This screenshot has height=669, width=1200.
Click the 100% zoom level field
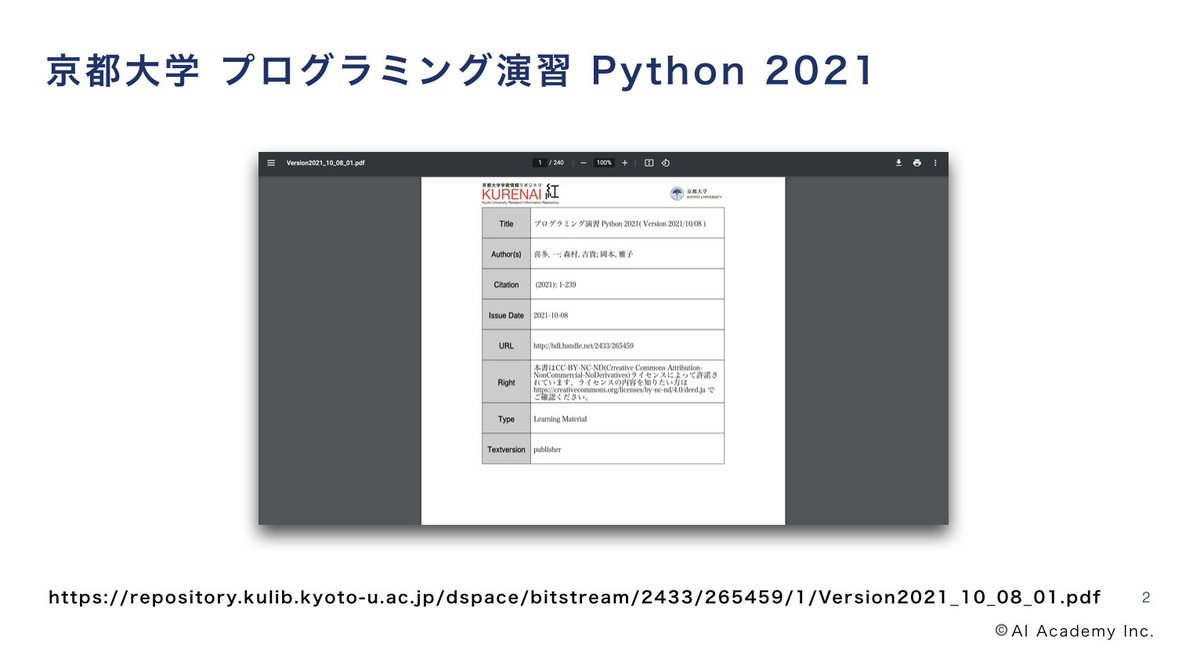point(604,162)
